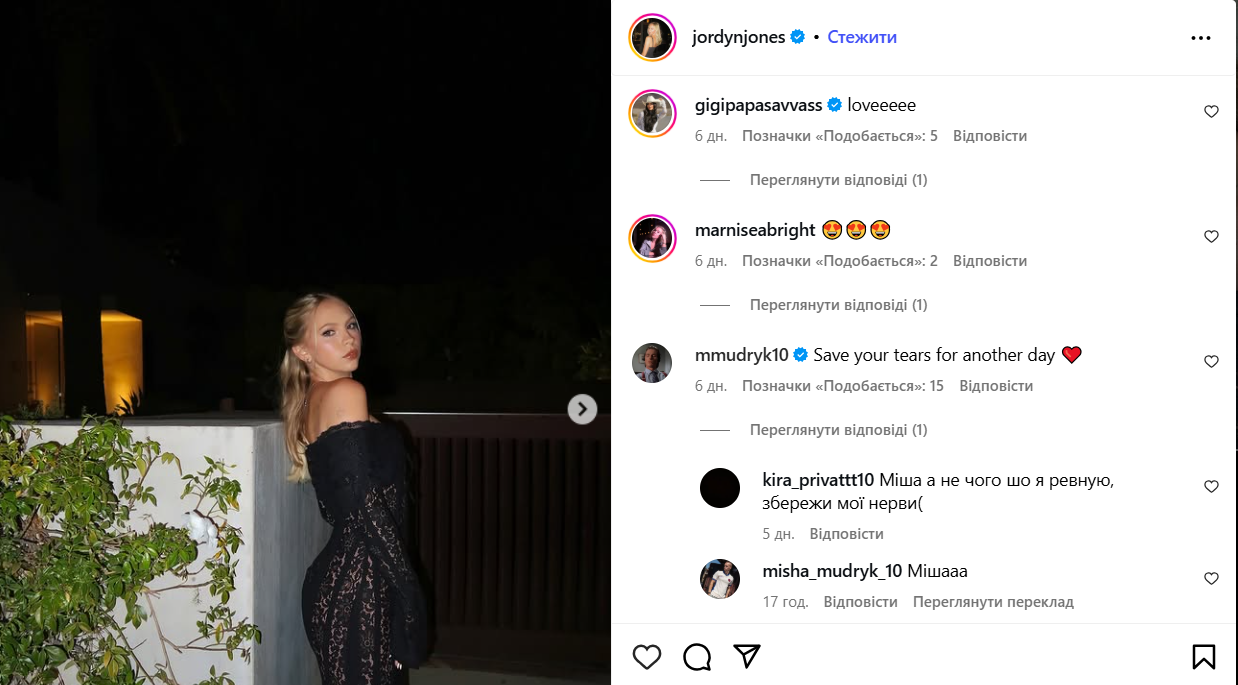The image size is (1238, 685).
Task: Like marniseabright's comment
Action: click(1211, 237)
